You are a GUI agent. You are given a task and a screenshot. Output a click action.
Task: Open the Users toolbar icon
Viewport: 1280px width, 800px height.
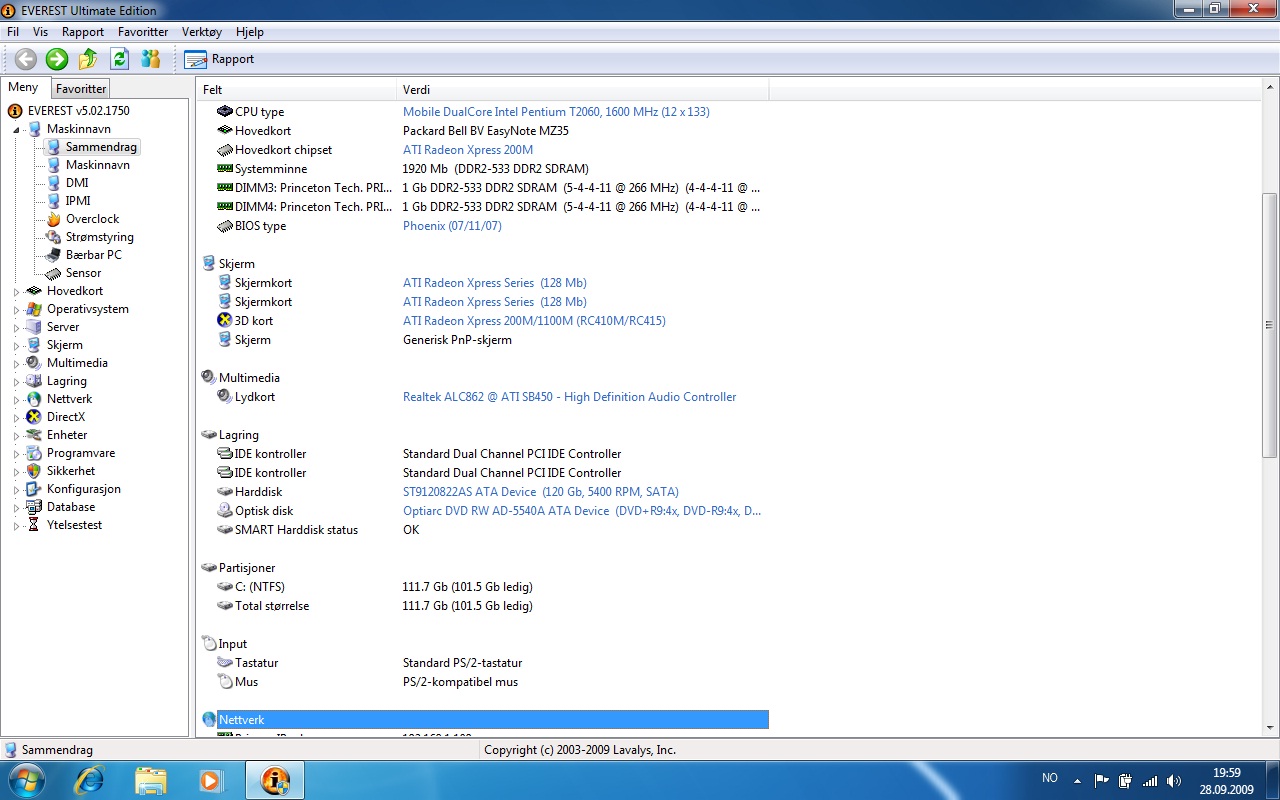(x=150, y=59)
